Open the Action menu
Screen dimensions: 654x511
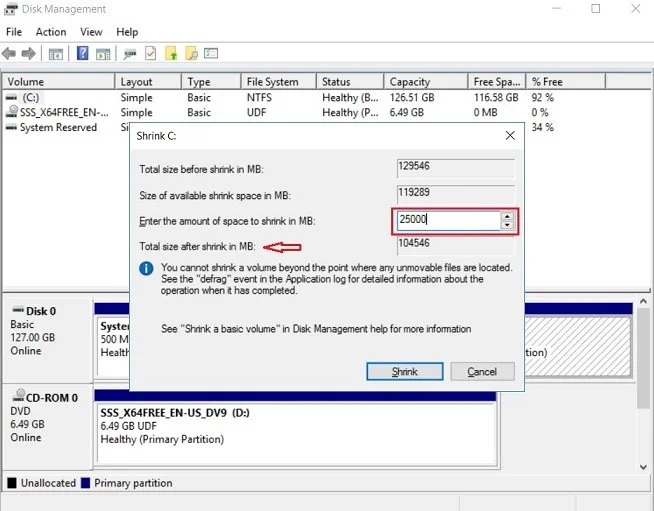coord(51,32)
